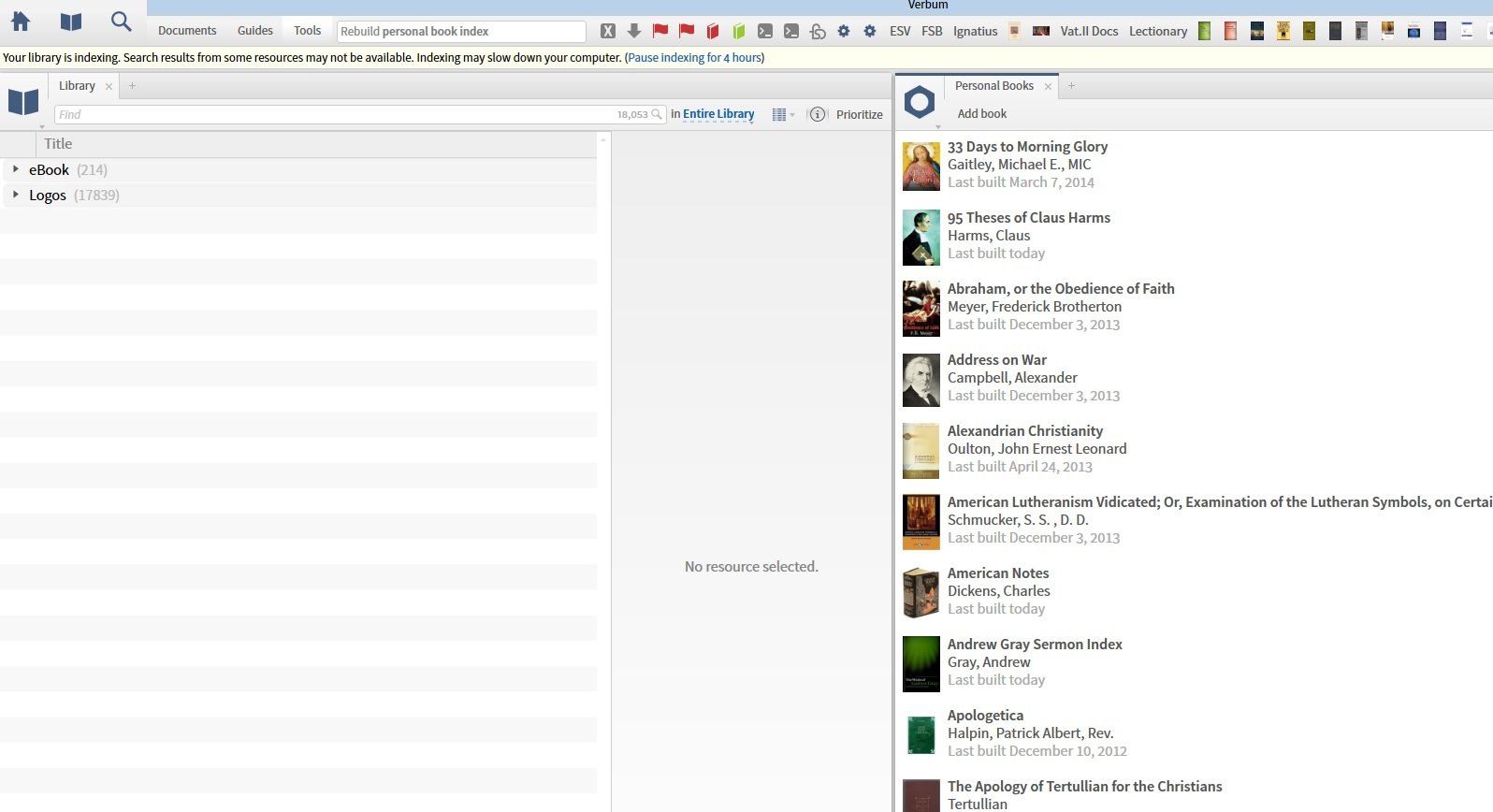Screen dimensions: 1493x812
Task: Select American Notes cover thumbnail
Action: [920, 593]
